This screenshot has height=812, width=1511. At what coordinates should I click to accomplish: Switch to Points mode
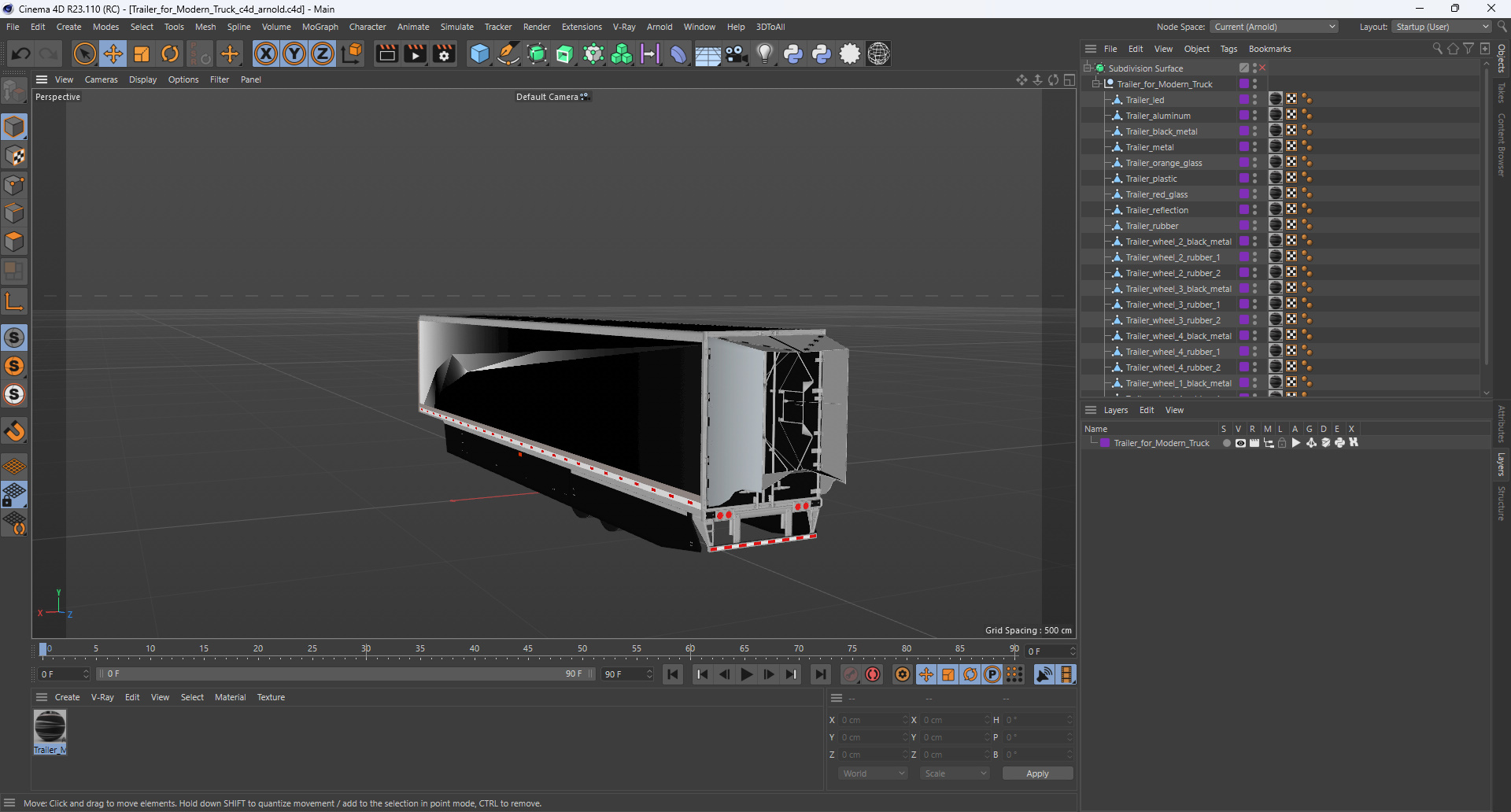[x=14, y=185]
